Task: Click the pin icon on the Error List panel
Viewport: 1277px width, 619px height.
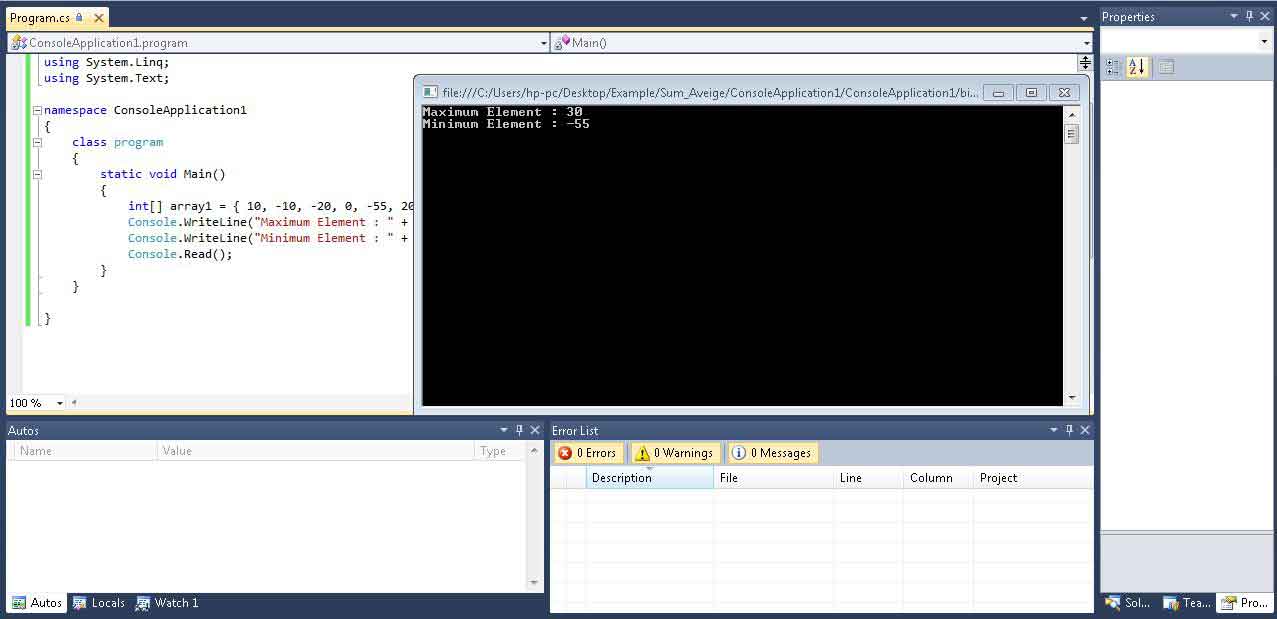Action: click(1069, 430)
